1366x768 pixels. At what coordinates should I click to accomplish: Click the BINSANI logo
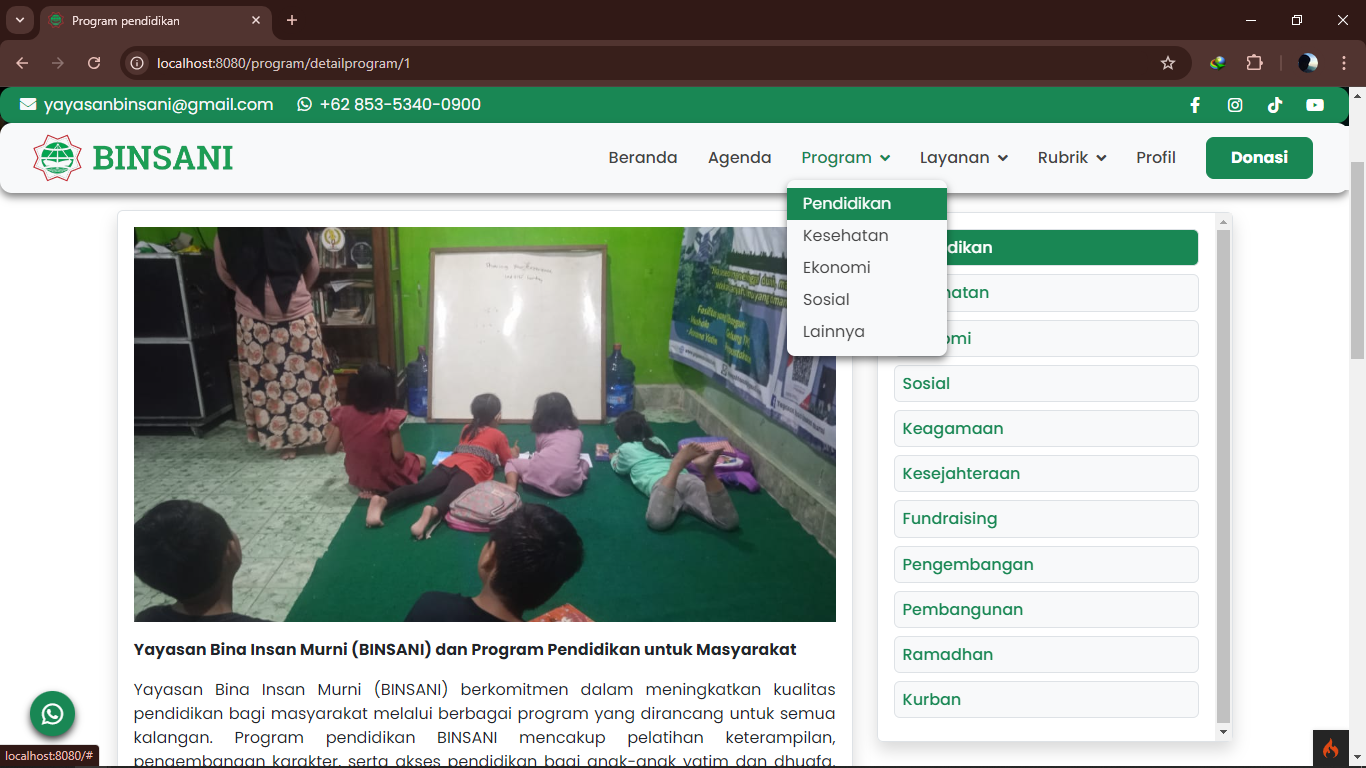(x=133, y=158)
